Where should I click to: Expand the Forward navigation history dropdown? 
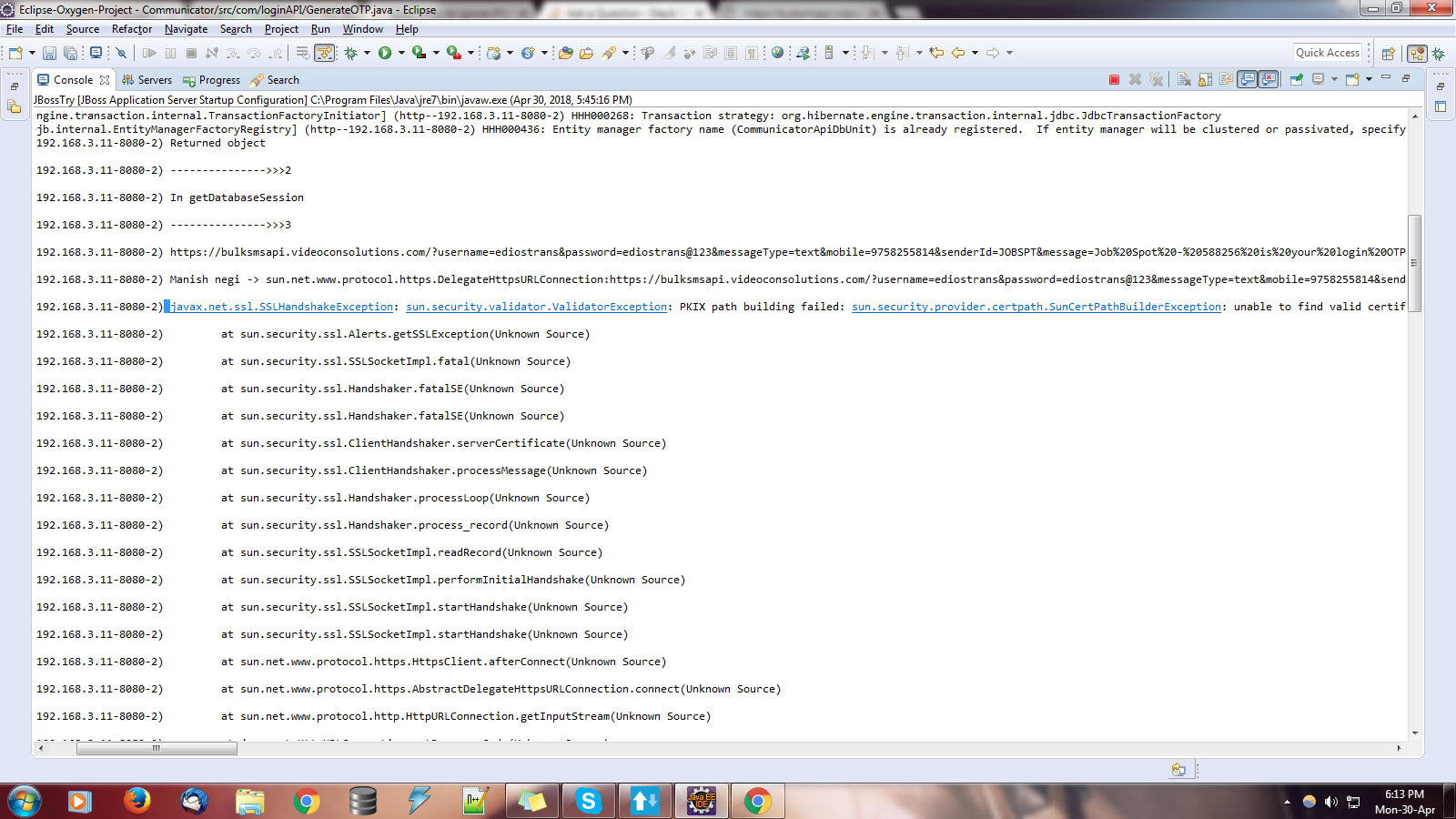(x=1009, y=53)
